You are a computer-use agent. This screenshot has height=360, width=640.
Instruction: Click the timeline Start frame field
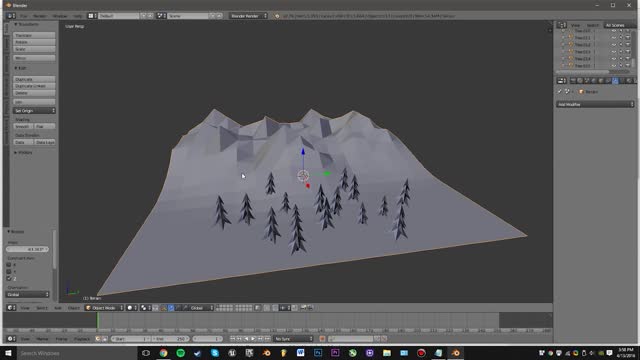[x=131, y=339]
